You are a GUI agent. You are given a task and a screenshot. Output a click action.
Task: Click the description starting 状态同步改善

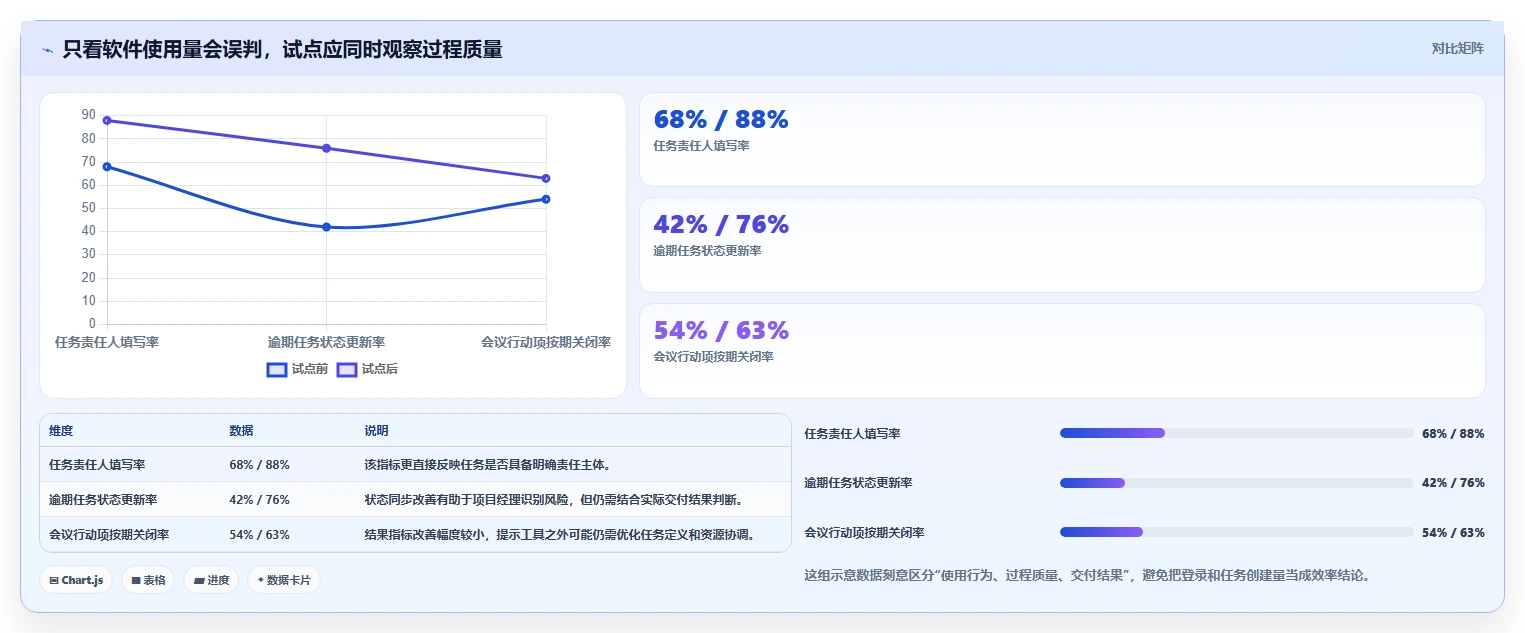pyautogui.click(x=554, y=500)
